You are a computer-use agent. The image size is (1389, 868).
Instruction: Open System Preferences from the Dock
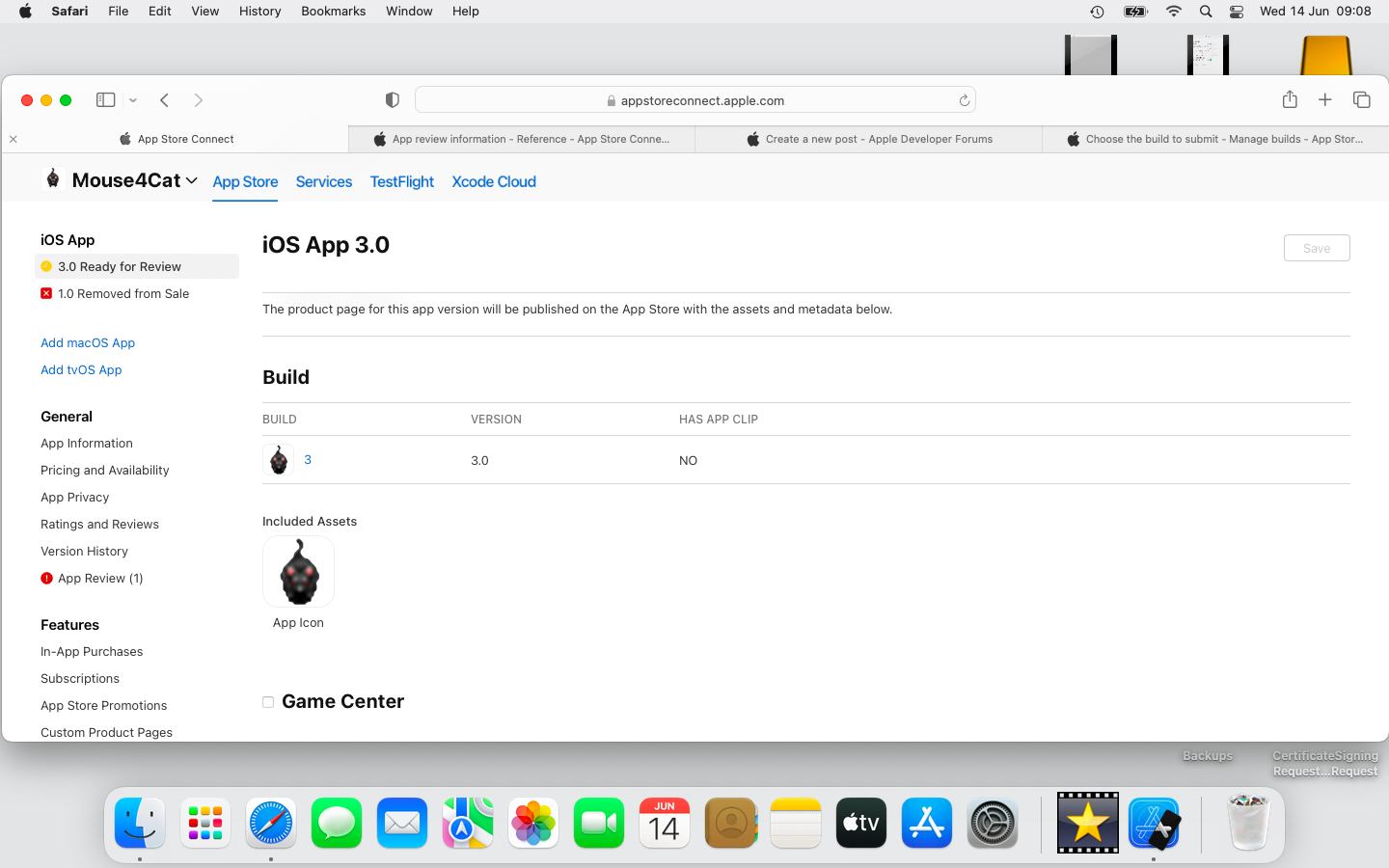(x=993, y=823)
